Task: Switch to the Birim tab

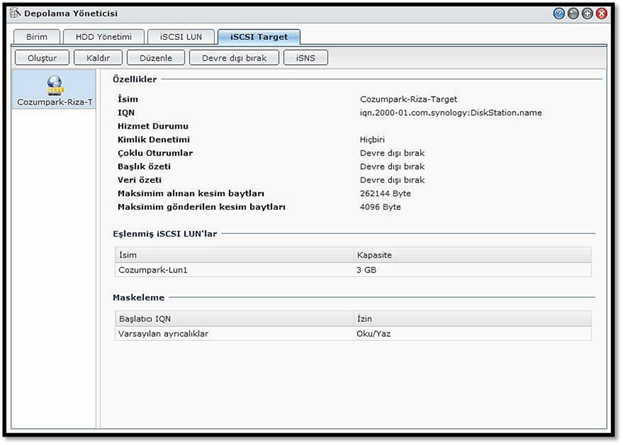Action: click(x=36, y=37)
